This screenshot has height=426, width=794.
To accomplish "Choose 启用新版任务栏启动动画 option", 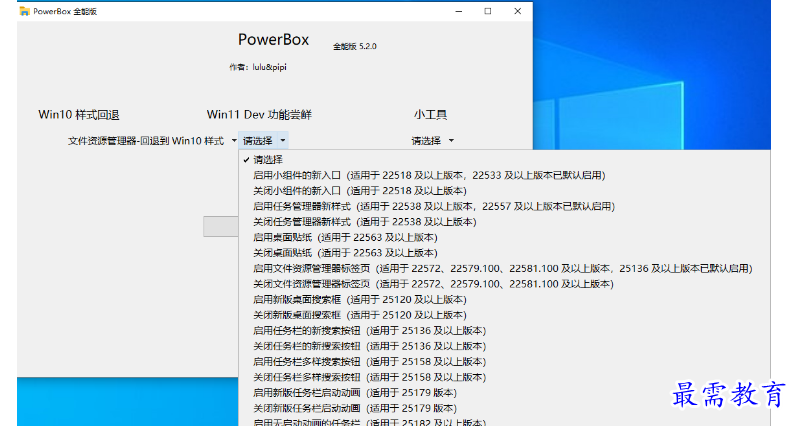I will point(504,393).
